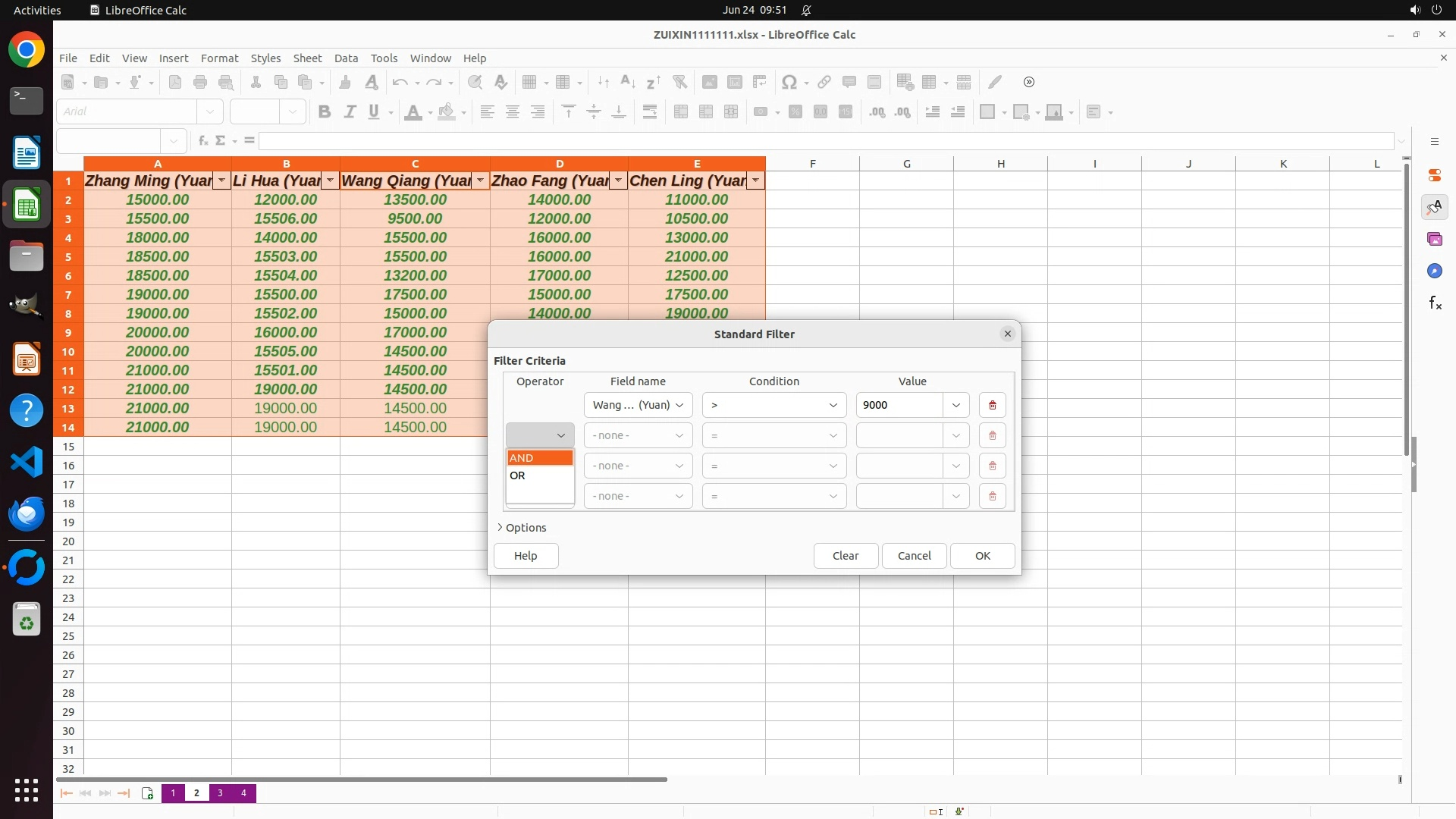The image size is (1456, 819).
Task: Click the Clear button
Action: (846, 556)
